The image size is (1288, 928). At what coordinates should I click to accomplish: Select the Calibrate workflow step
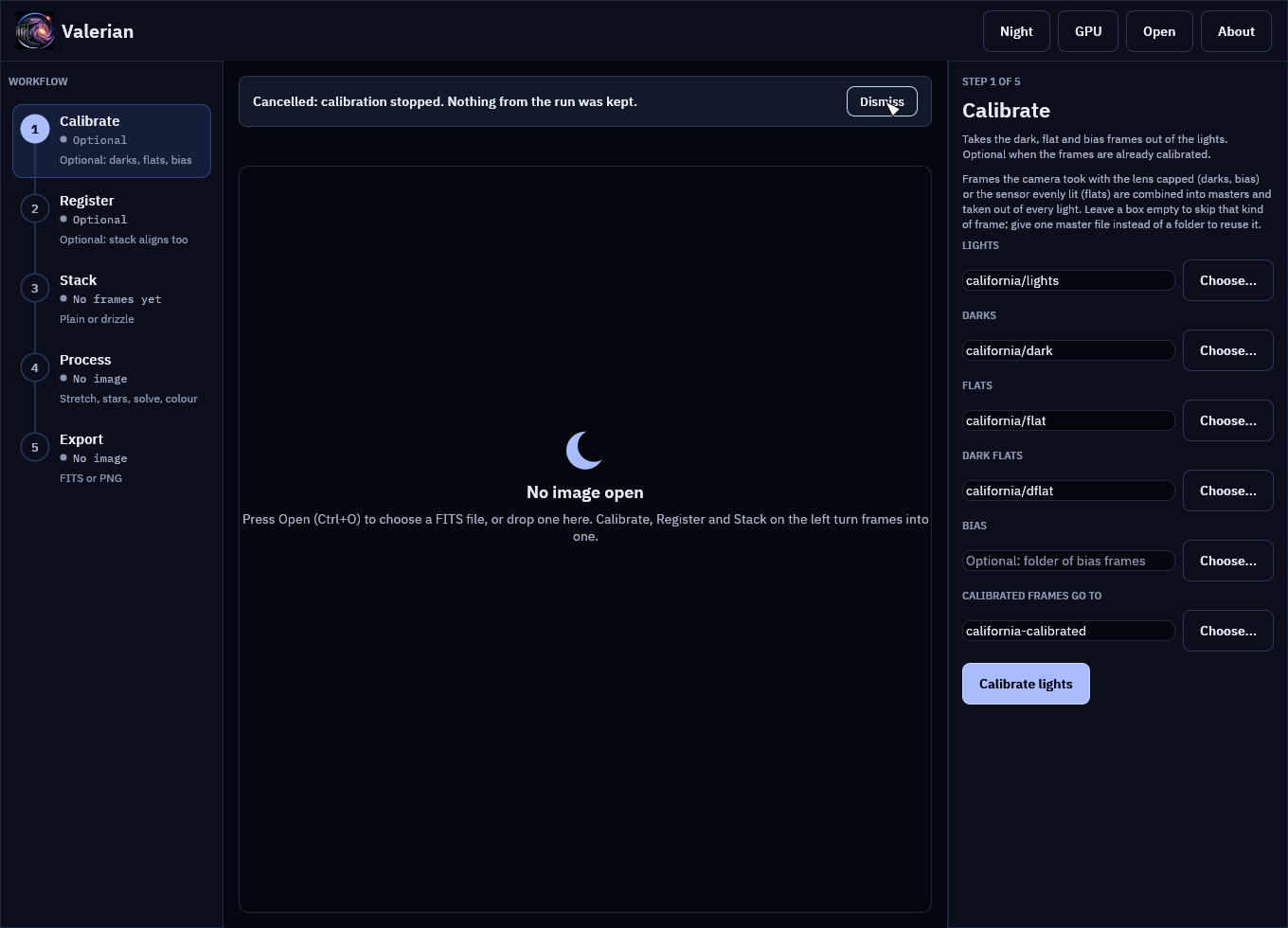[x=112, y=141]
